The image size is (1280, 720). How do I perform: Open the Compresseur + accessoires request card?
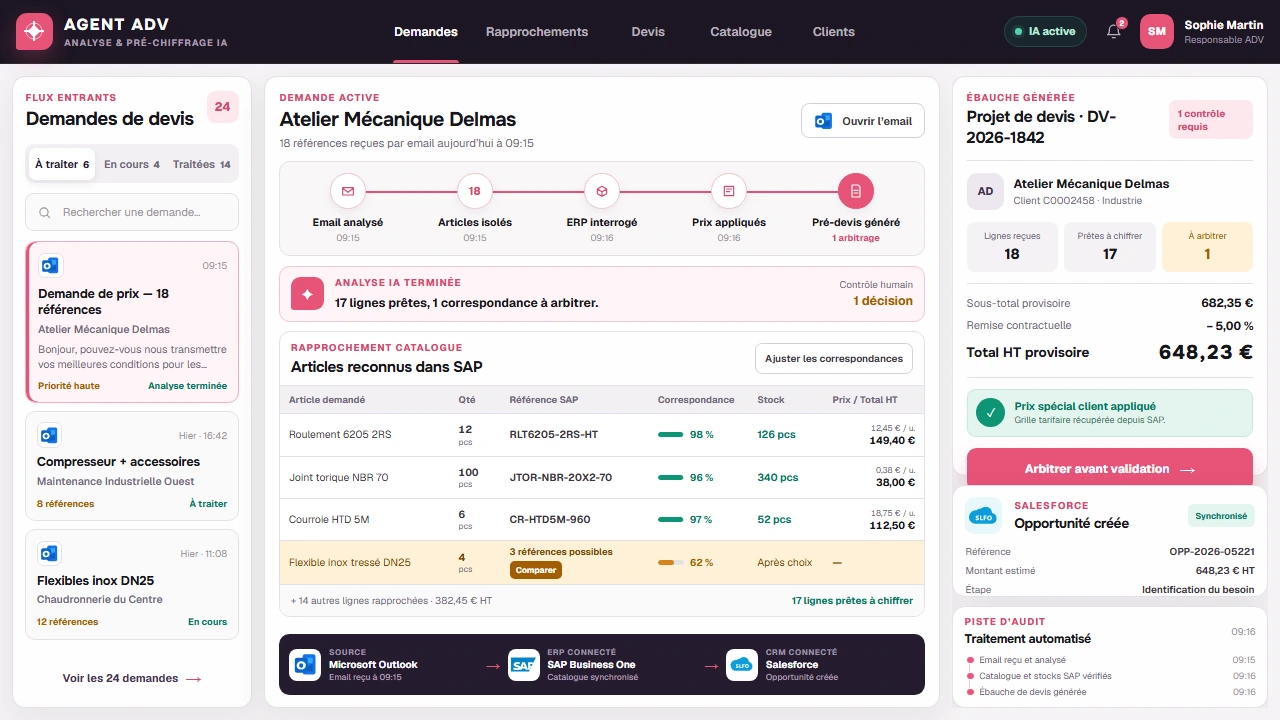tap(132, 466)
